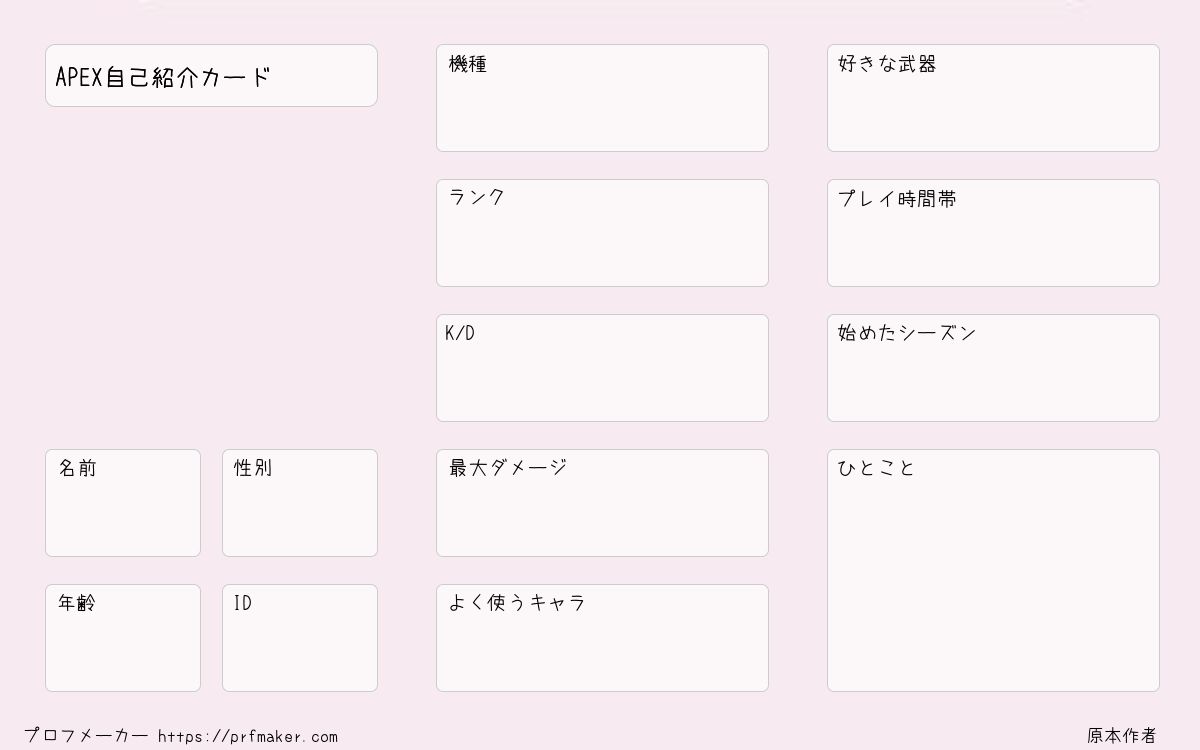1200x750 pixels.
Task: Select the ID field box
Action: coord(300,638)
